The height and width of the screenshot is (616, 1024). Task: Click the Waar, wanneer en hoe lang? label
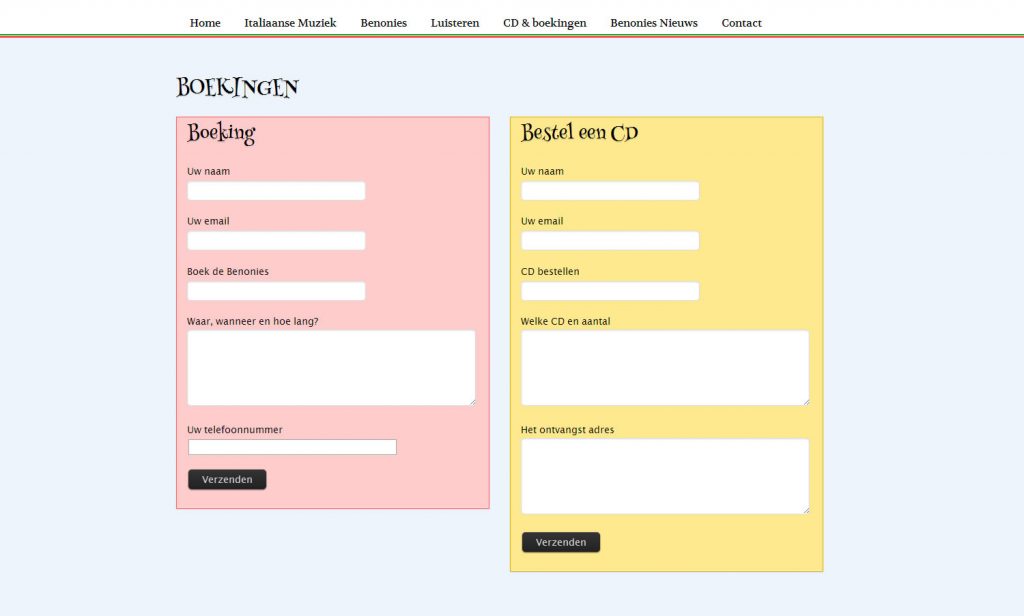[253, 321]
